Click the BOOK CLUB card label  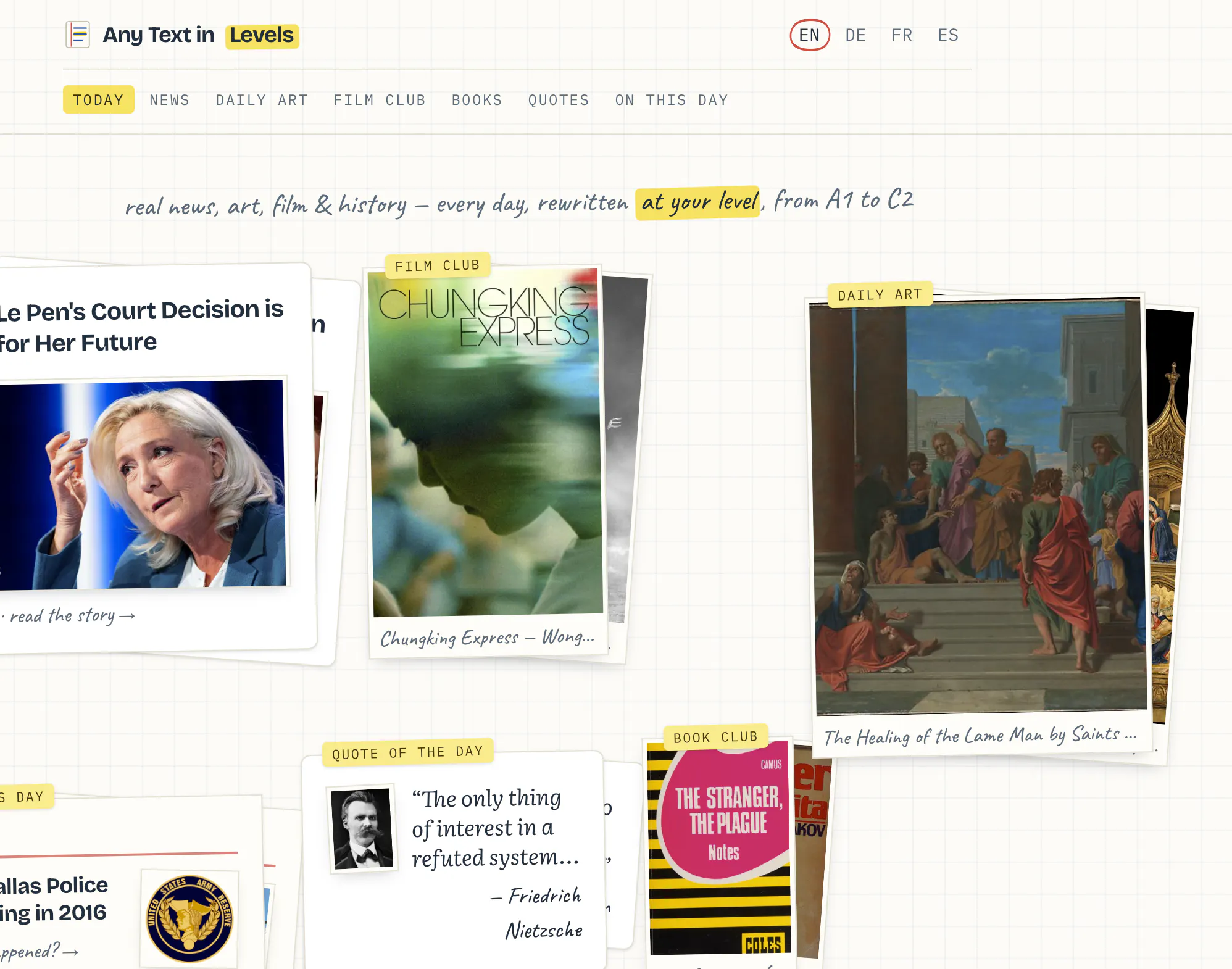click(x=715, y=737)
